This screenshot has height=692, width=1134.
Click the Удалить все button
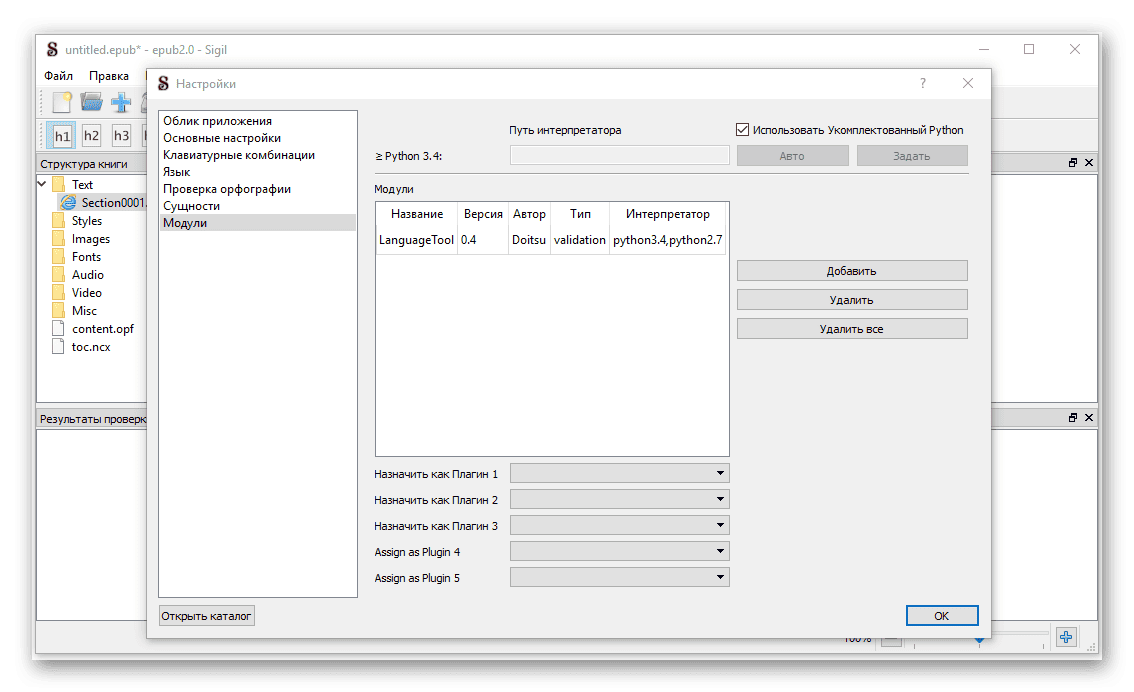tap(852, 329)
